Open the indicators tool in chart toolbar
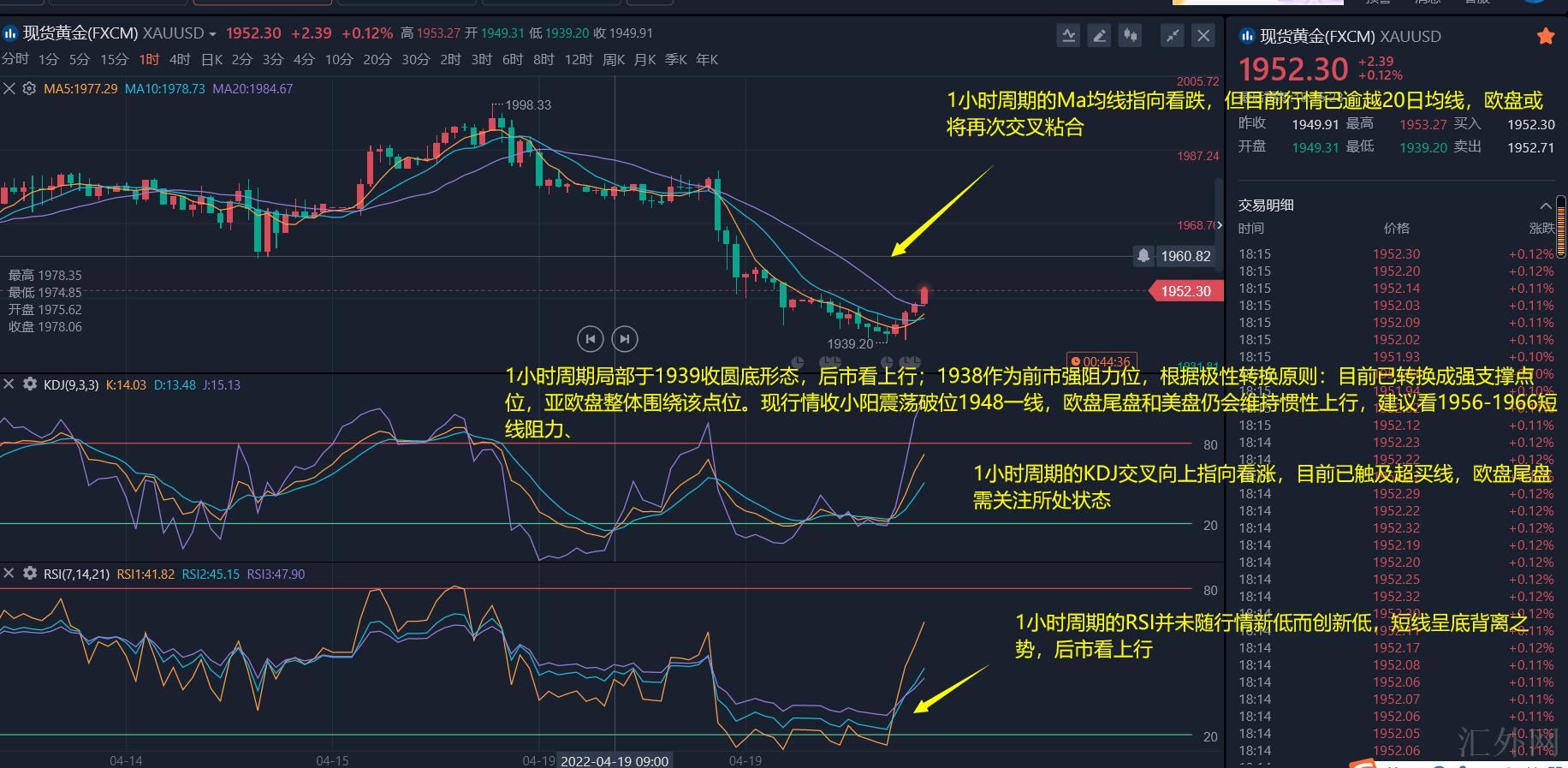 [1068, 35]
